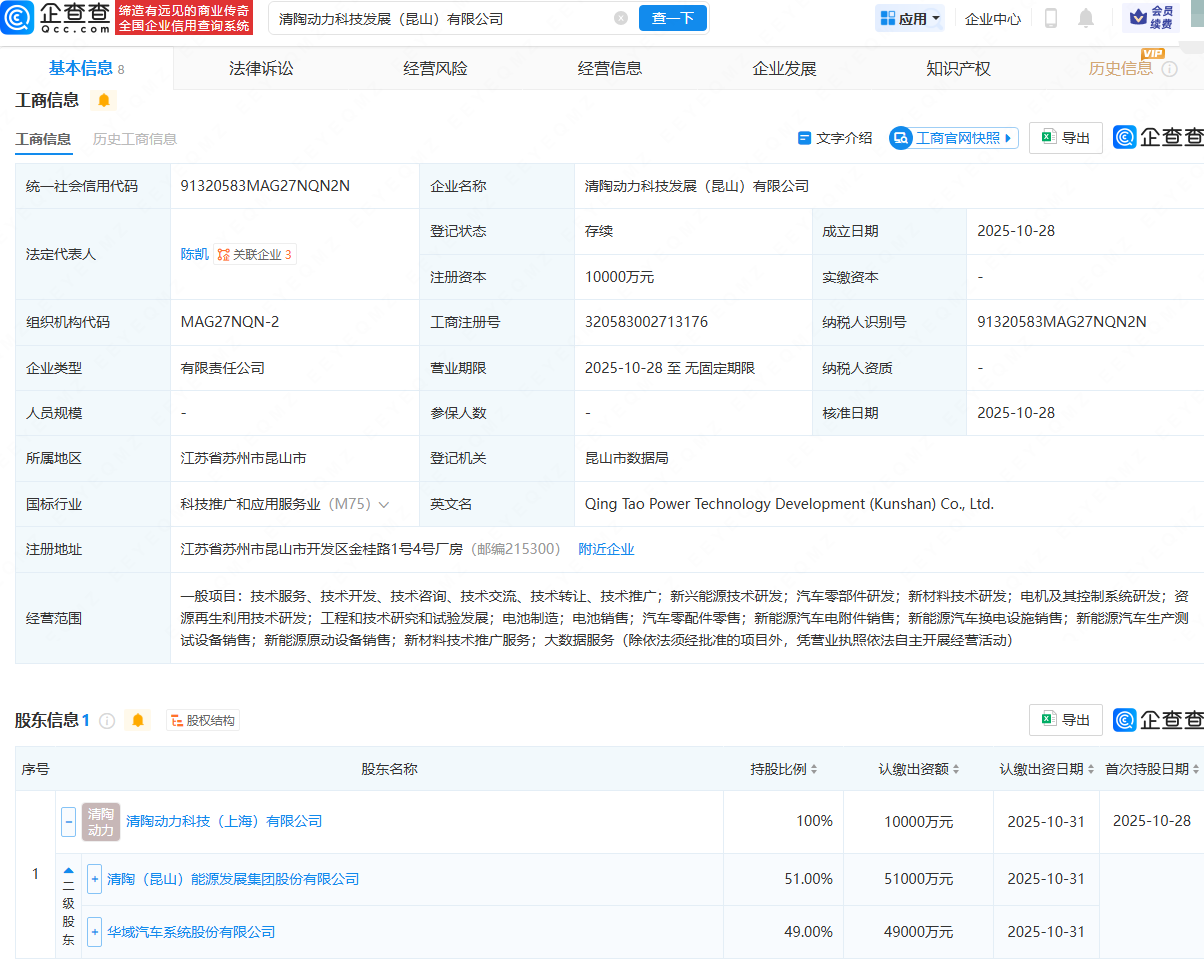Open the 附近企业 link
The height and width of the screenshot is (960, 1204).
pyautogui.click(x=606, y=549)
